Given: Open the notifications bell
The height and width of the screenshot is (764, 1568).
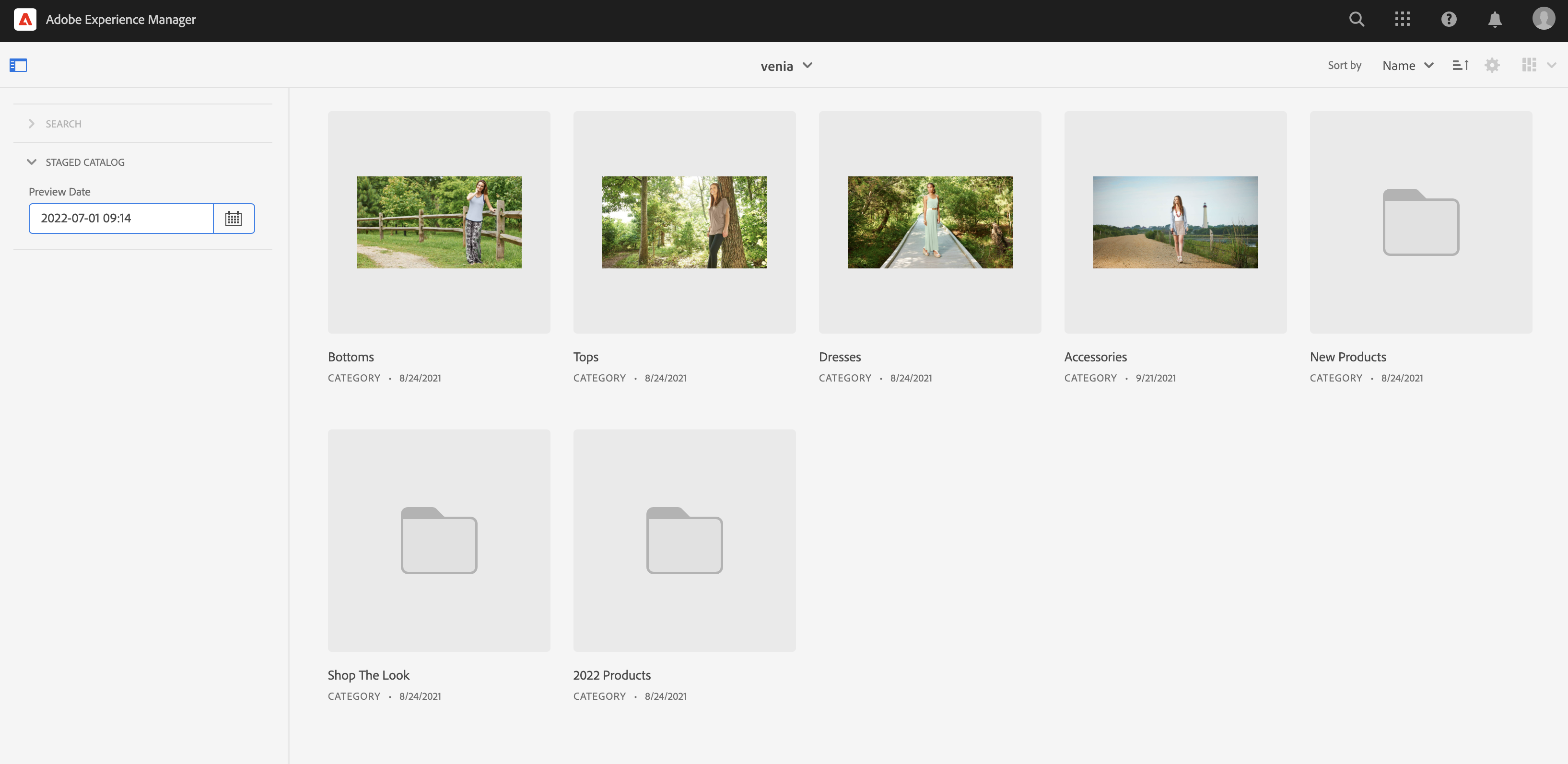Looking at the screenshot, I should (x=1494, y=20).
